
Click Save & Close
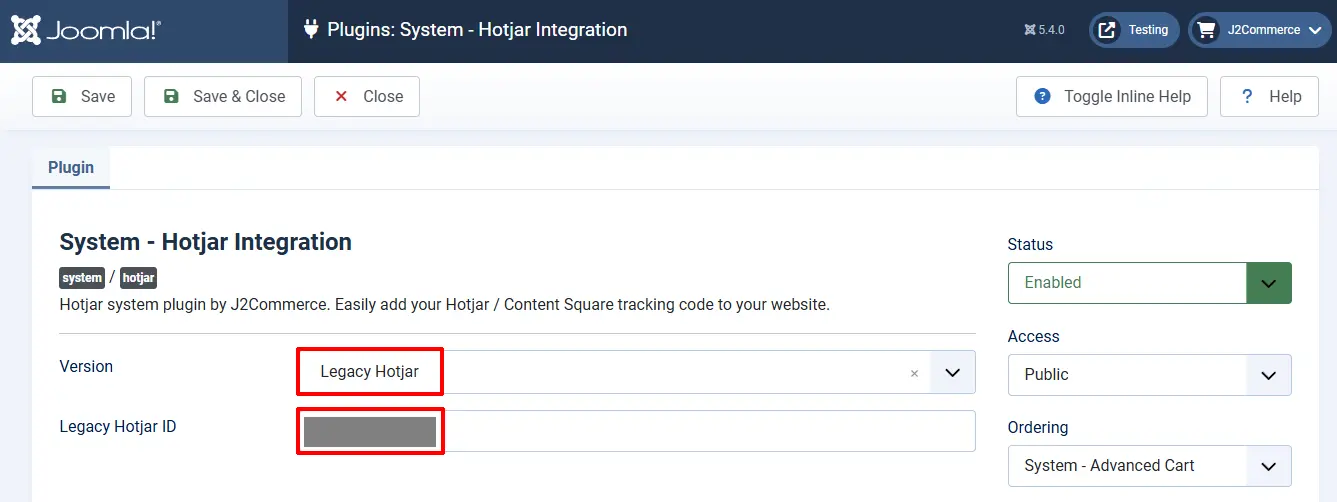click(223, 96)
